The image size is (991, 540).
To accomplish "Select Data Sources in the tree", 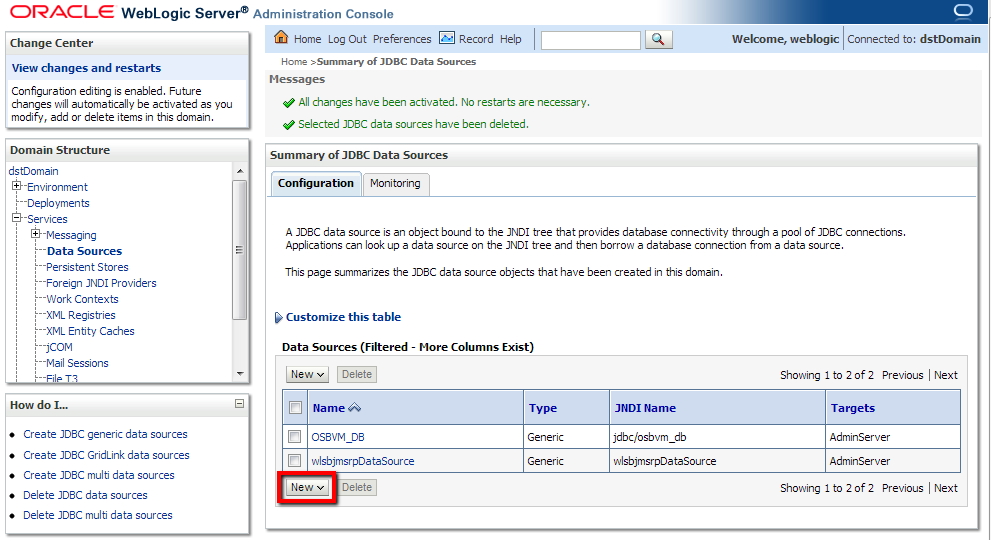I will tap(84, 251).
